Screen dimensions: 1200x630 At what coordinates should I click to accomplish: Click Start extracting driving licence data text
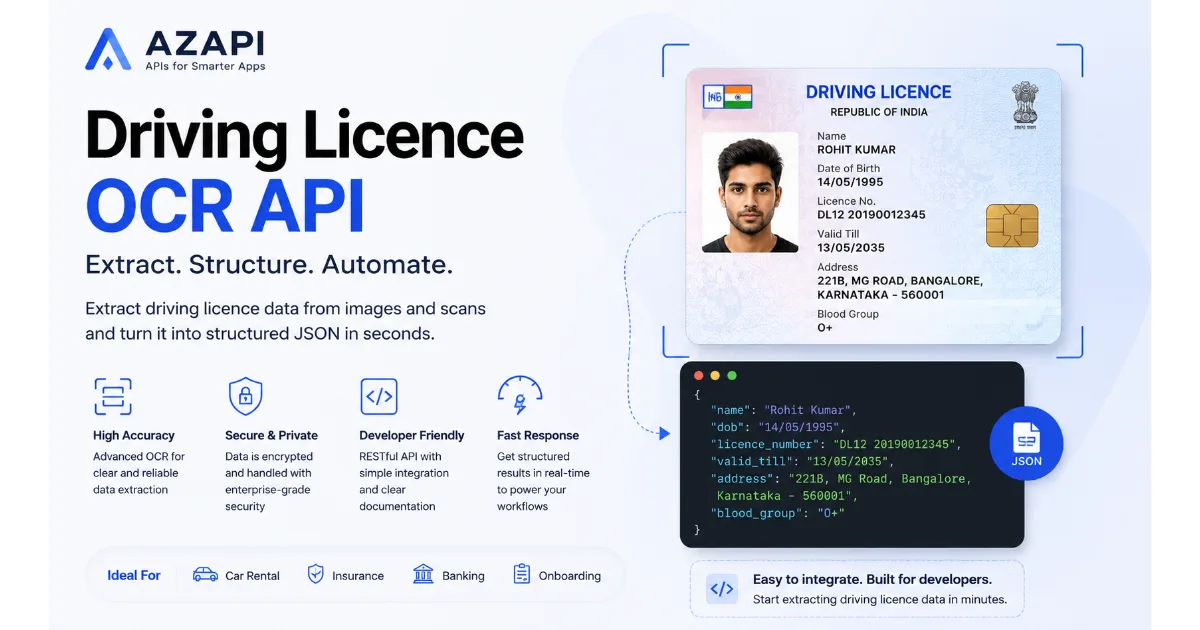(x=880, y=600)
